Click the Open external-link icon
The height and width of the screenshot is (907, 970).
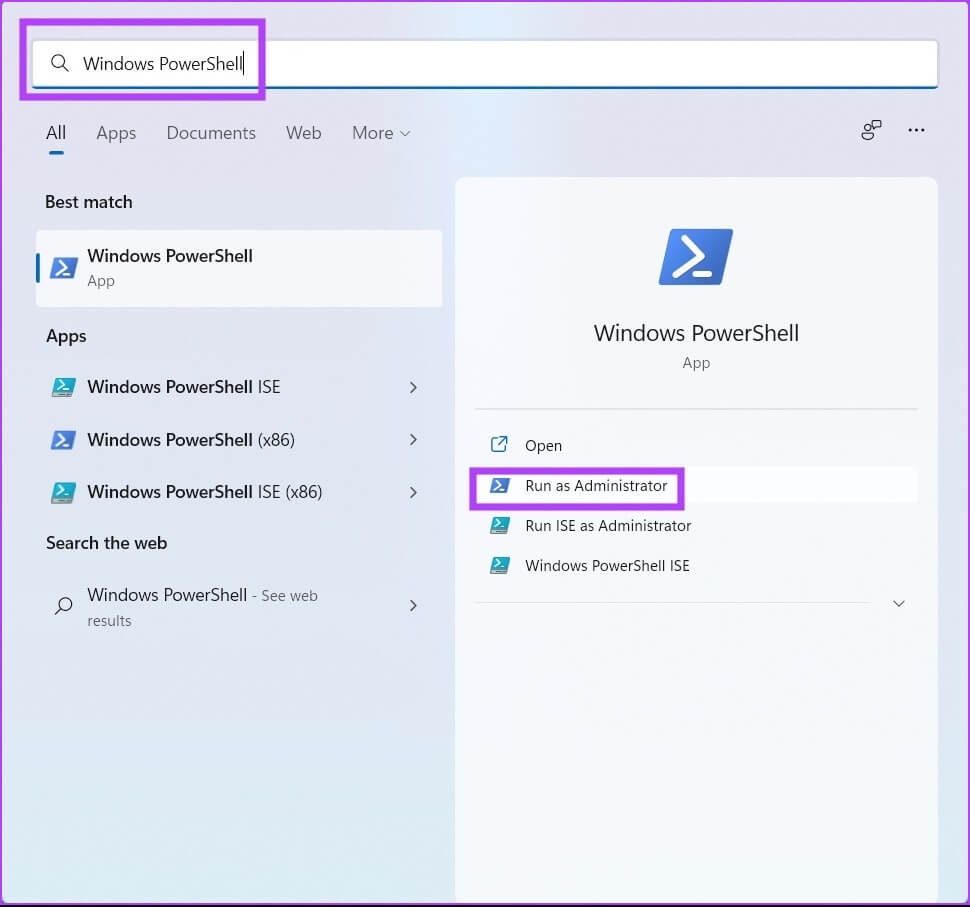[x=499, y=444]
